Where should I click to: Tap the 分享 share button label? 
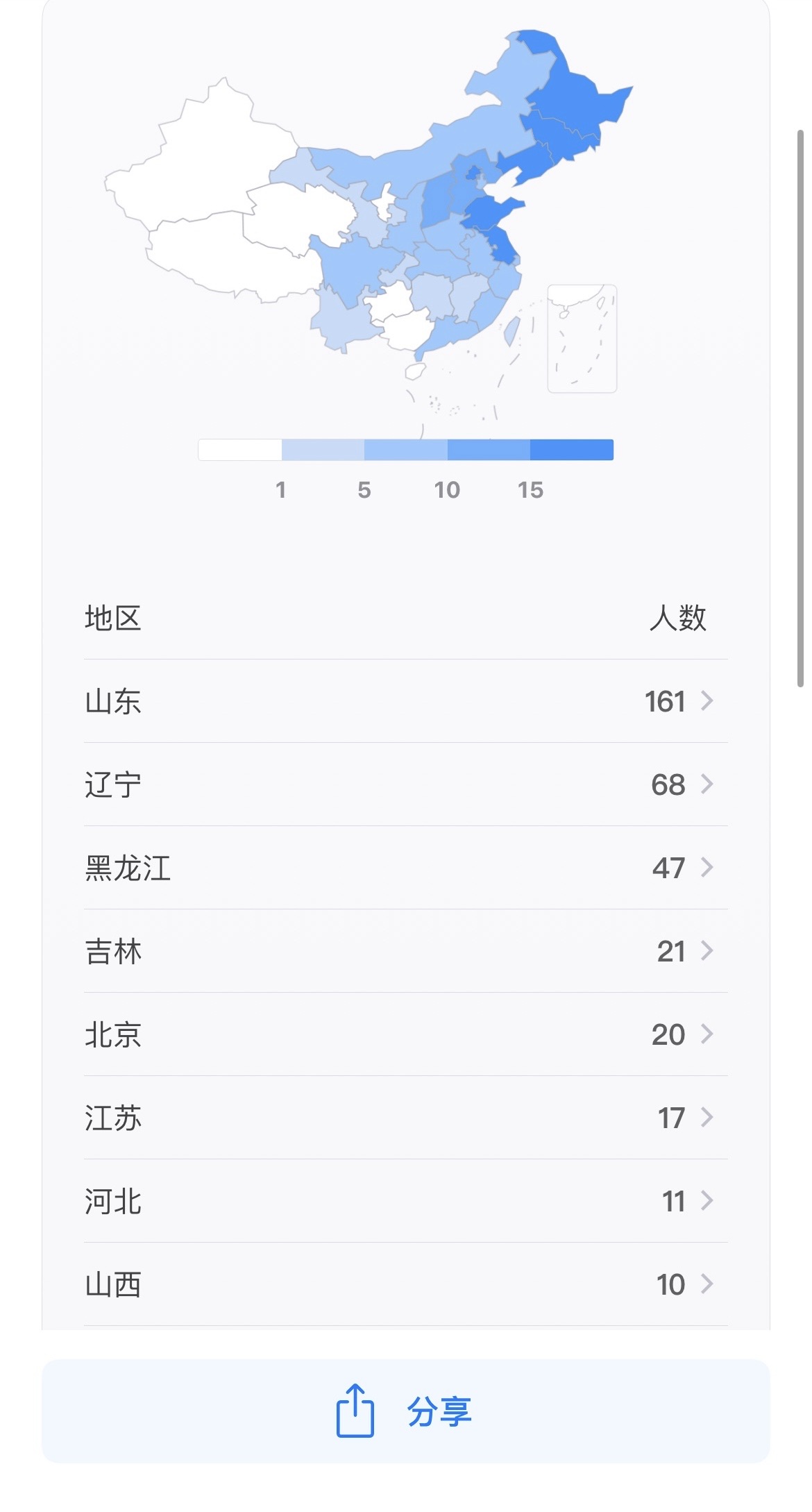click(439, 1411)
